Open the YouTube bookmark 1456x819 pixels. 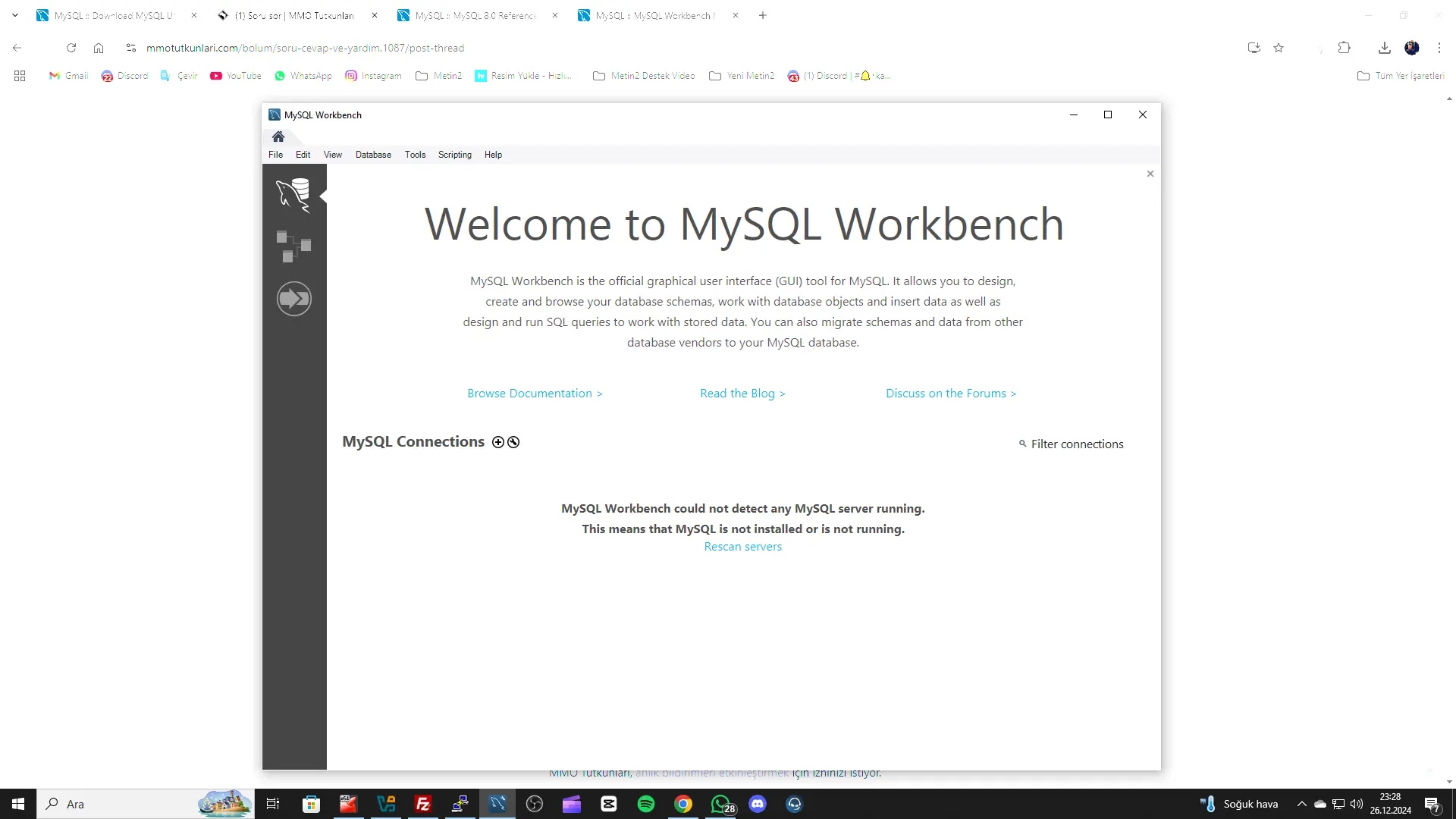[236, 76]
